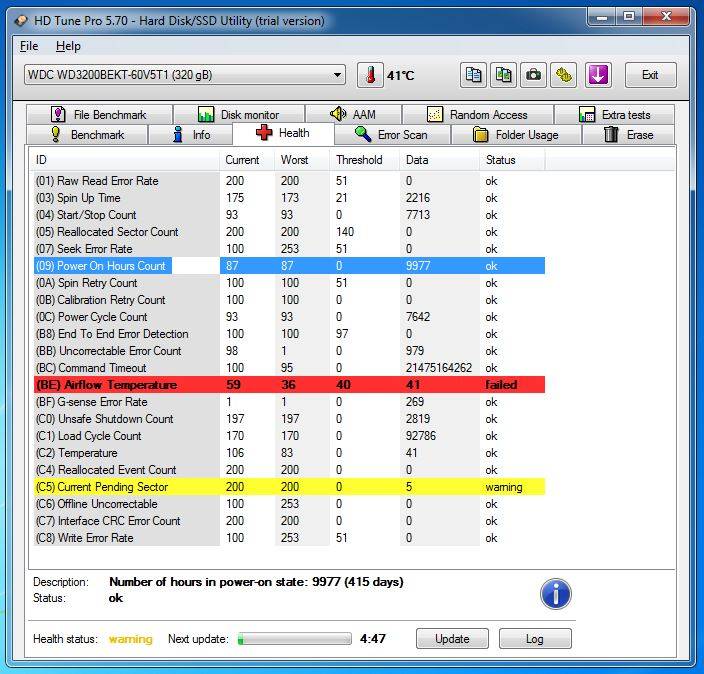Click the Erase trash can icon
This screenshot has width=704, height=674.
[x=611, y=134]
